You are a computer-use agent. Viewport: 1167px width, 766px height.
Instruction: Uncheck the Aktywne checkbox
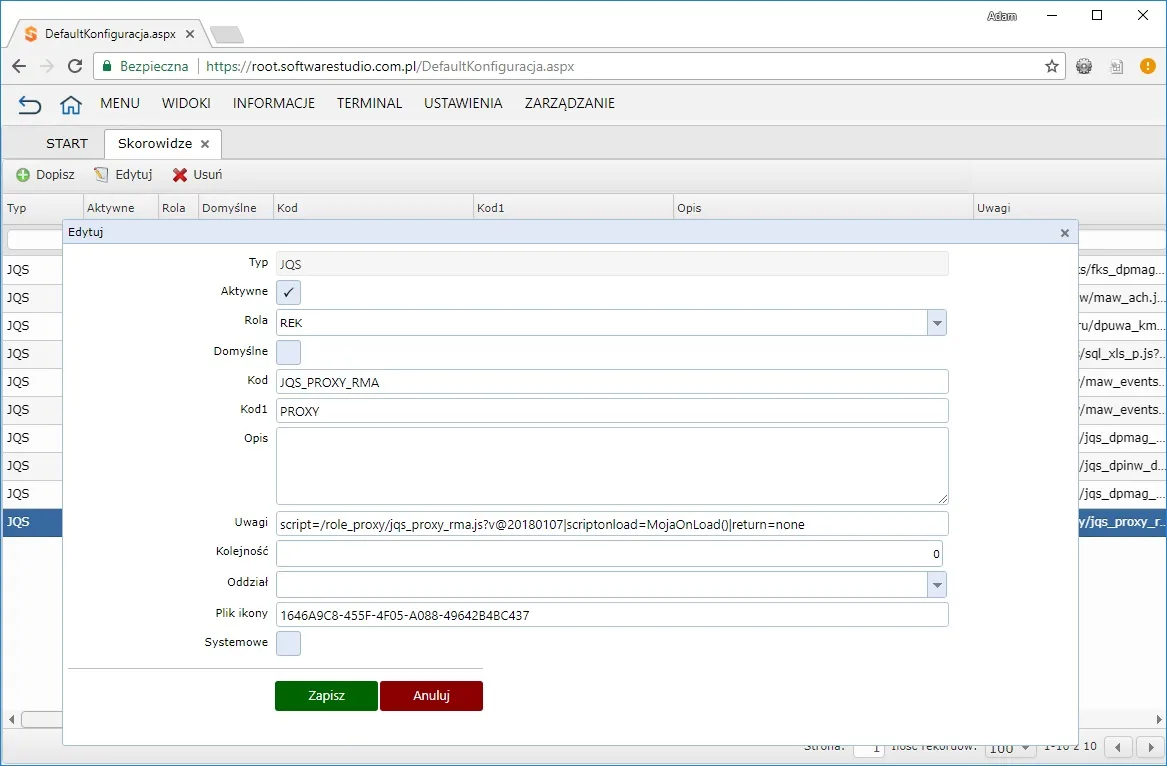point(289,293)
